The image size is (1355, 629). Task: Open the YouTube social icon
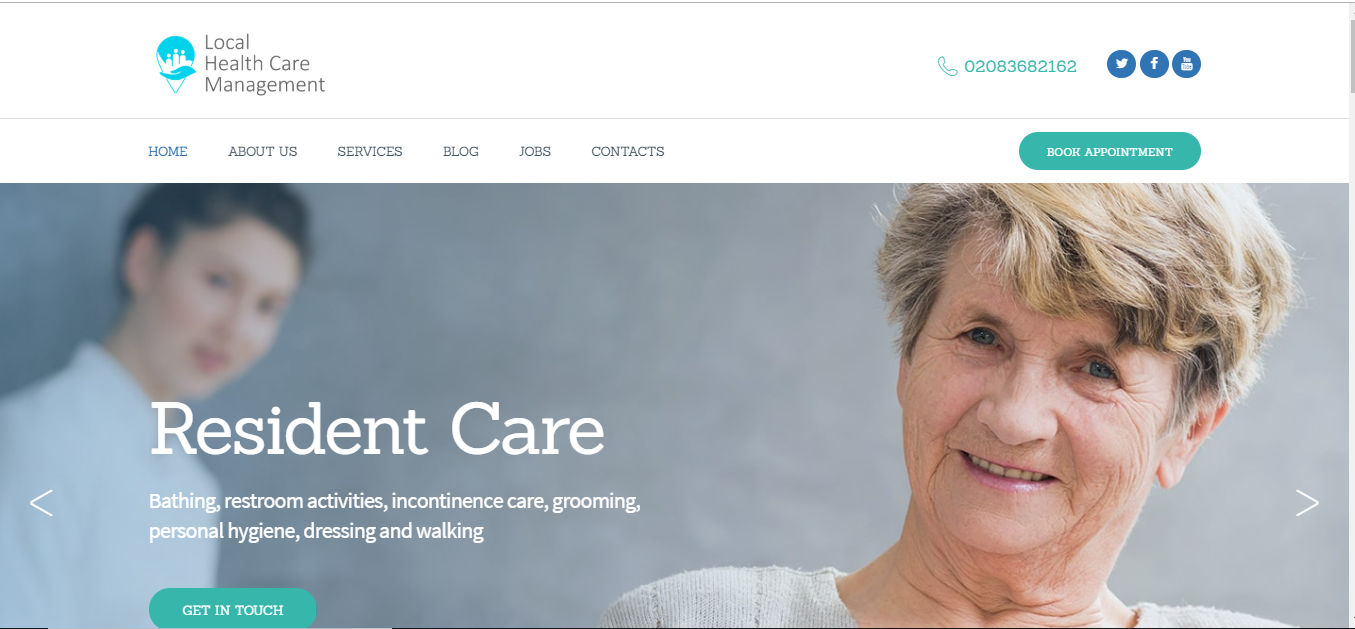(x=1186, y=64)
